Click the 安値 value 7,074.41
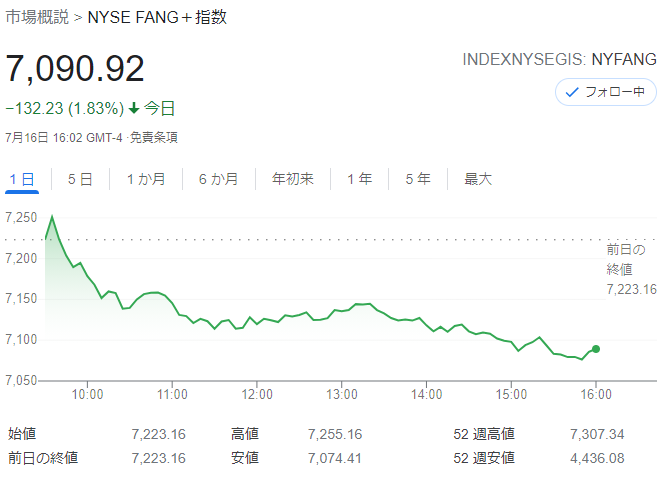Viewport: 669px width, 485px height. click(x=335, y=458)
